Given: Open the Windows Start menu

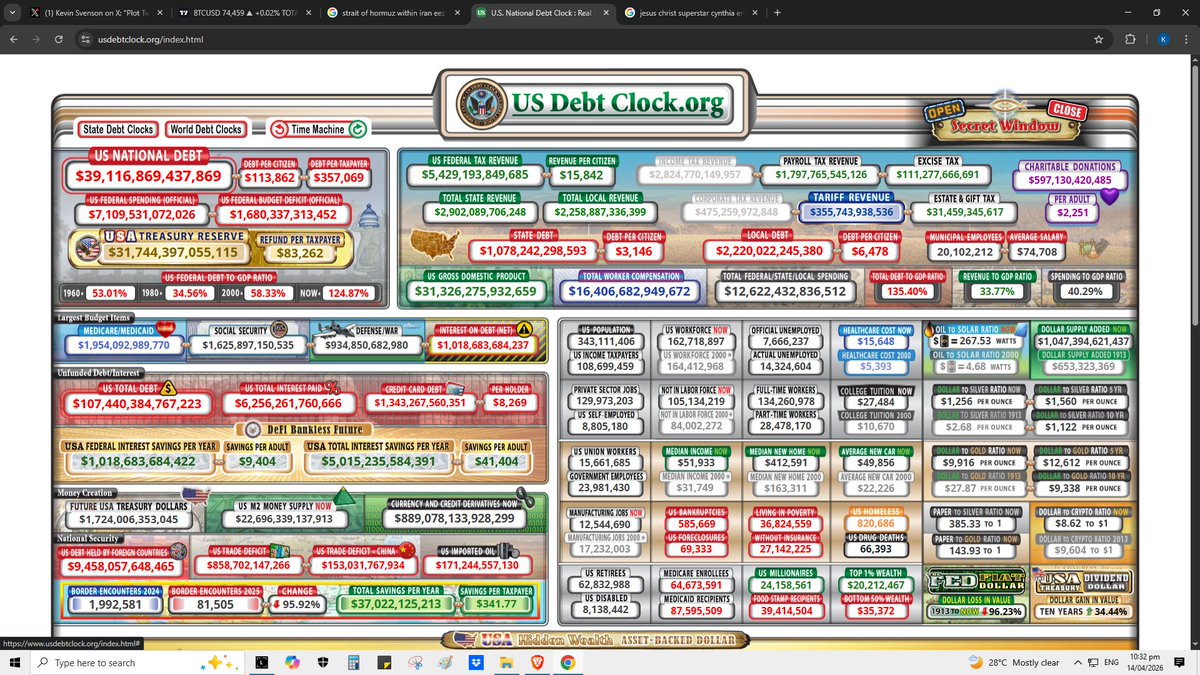Looking at the screenshot, I should [17, 662].
